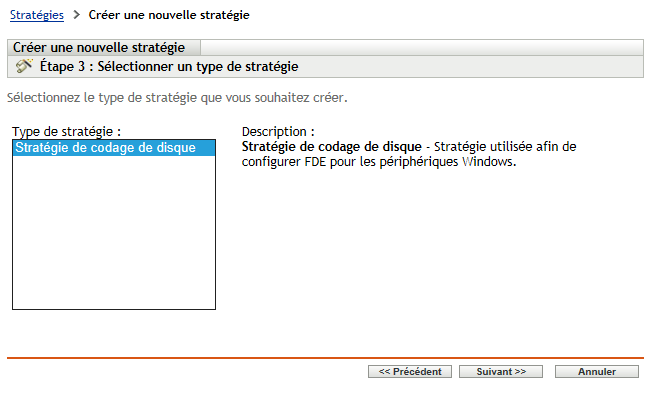
Task: Click the bold Stratégie de codage de disque description title
Action: click(x=331, y=147)
